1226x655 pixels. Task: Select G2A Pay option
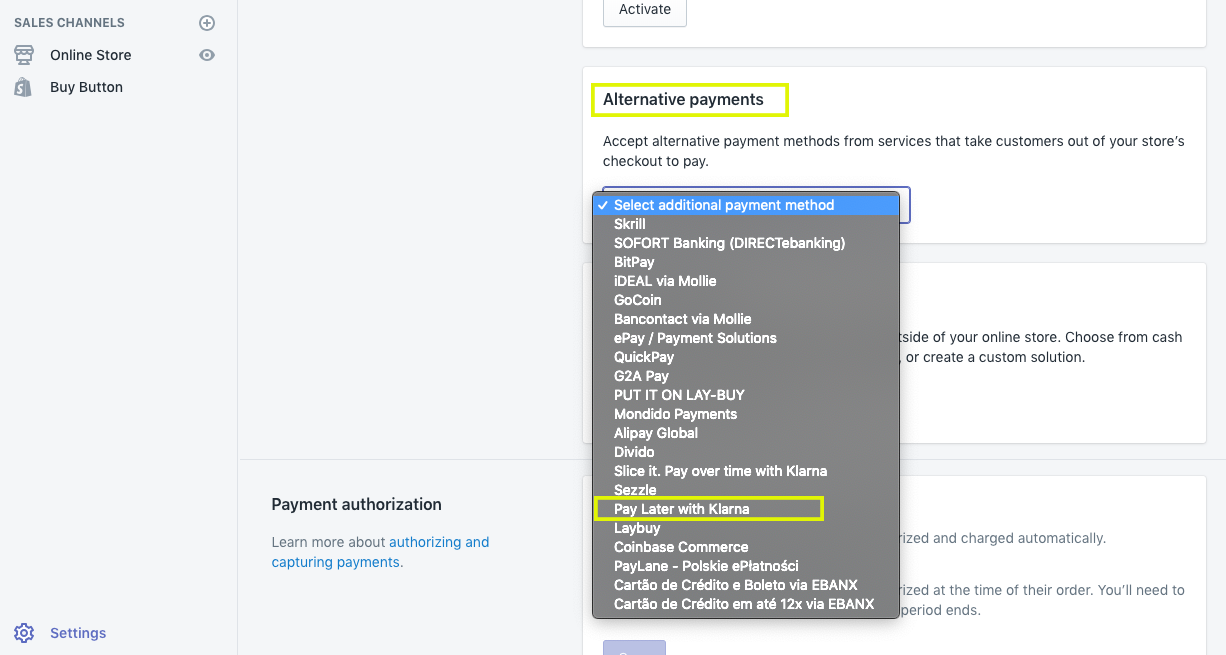click(746, 376)
